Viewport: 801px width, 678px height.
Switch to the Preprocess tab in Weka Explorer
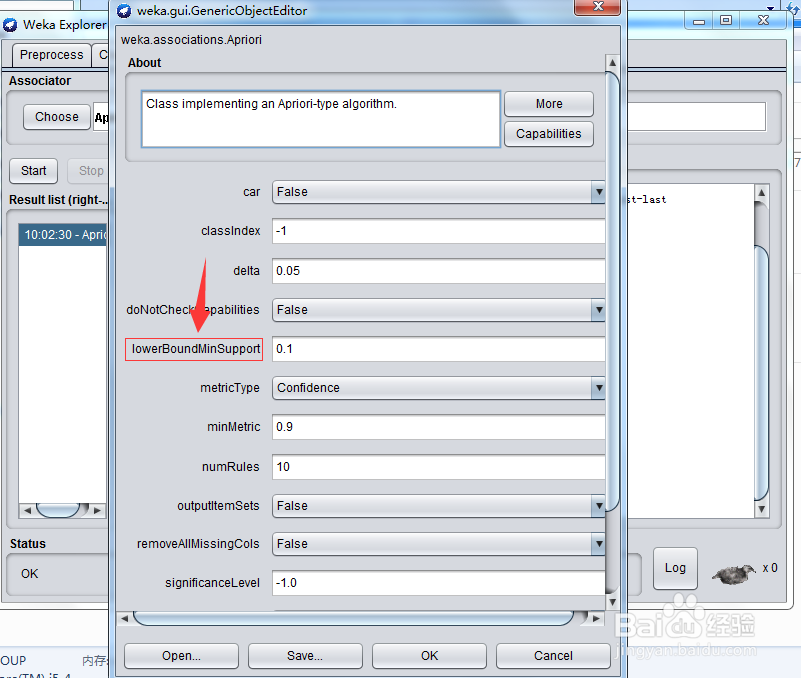51,55
